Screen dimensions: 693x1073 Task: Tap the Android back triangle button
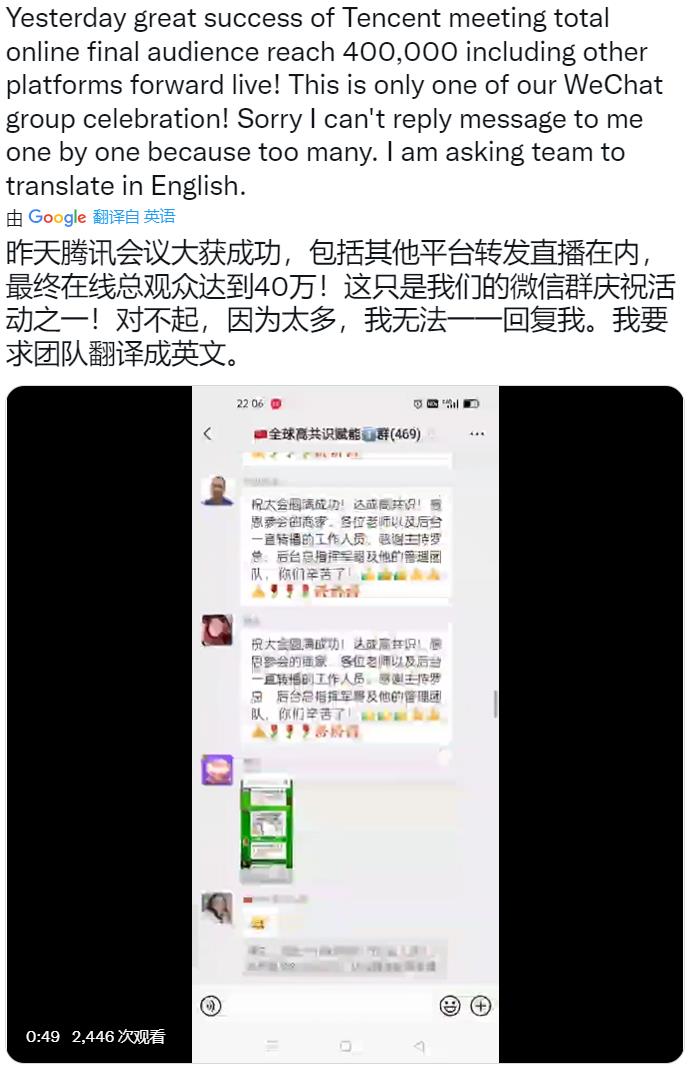pos(419,1046)
